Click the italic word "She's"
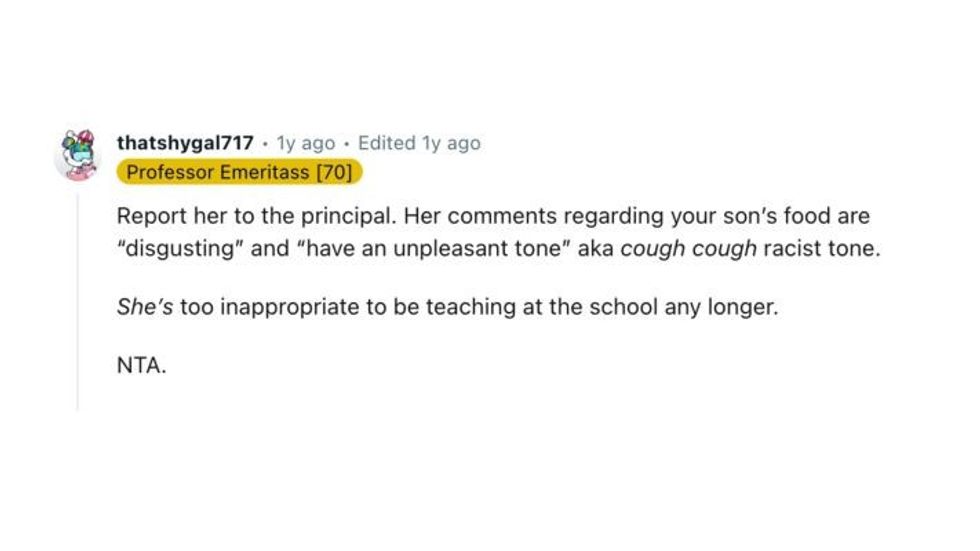The width and height of the screenshot is (980, 551). point(145,307)
